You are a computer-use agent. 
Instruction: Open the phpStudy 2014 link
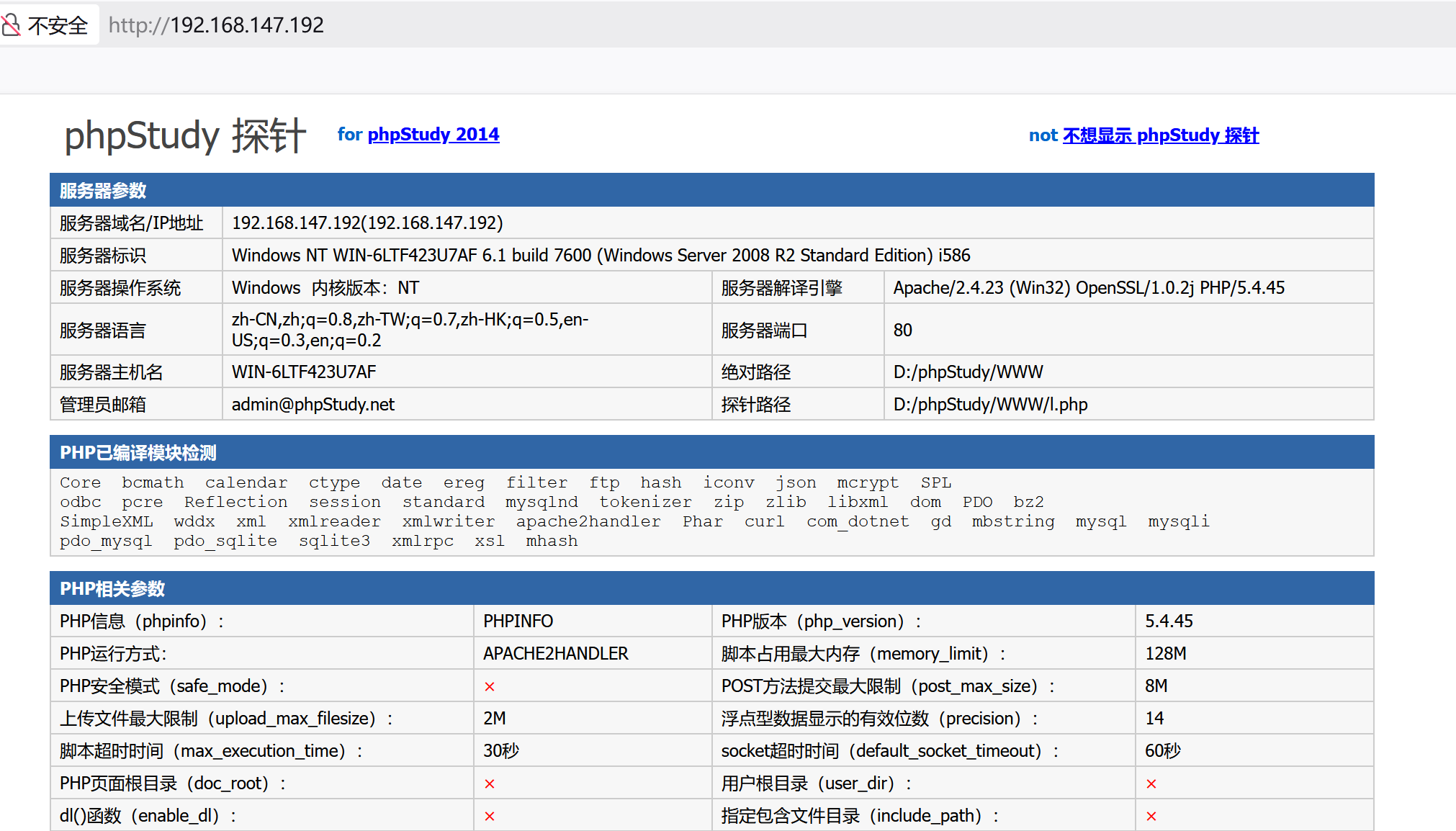[x=433, y=135]
